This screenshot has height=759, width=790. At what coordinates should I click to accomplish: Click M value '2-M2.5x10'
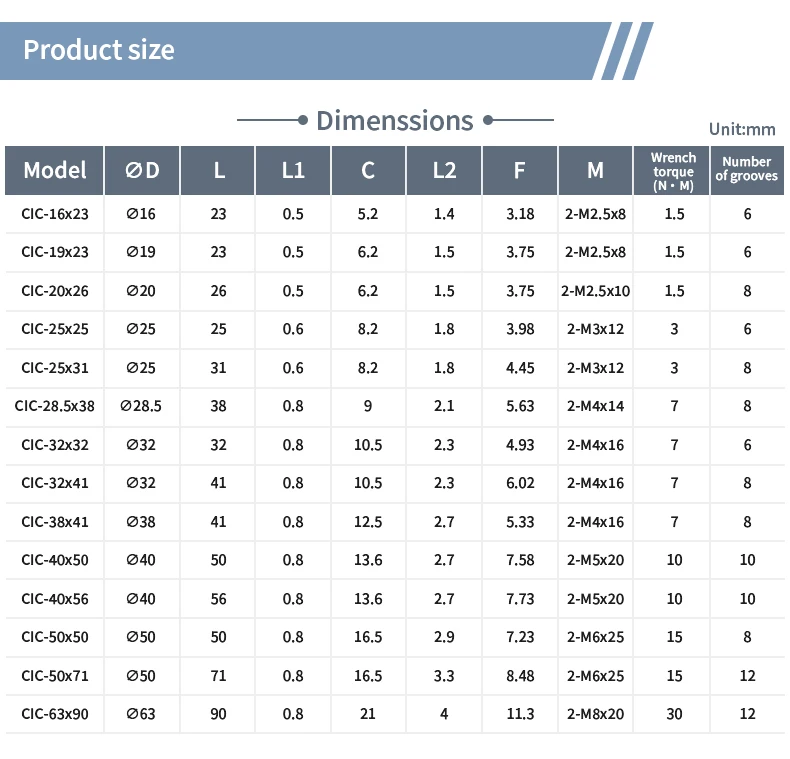coord(596,291)
